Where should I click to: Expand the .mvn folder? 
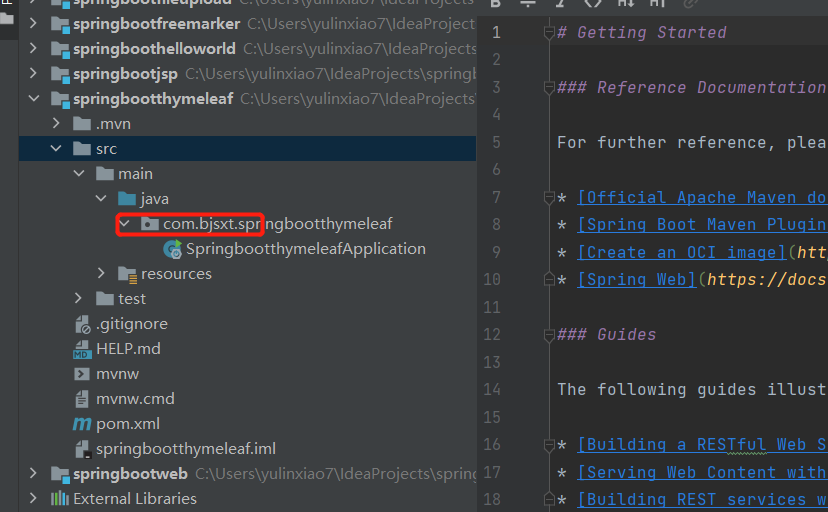click(x=56, y=124)
